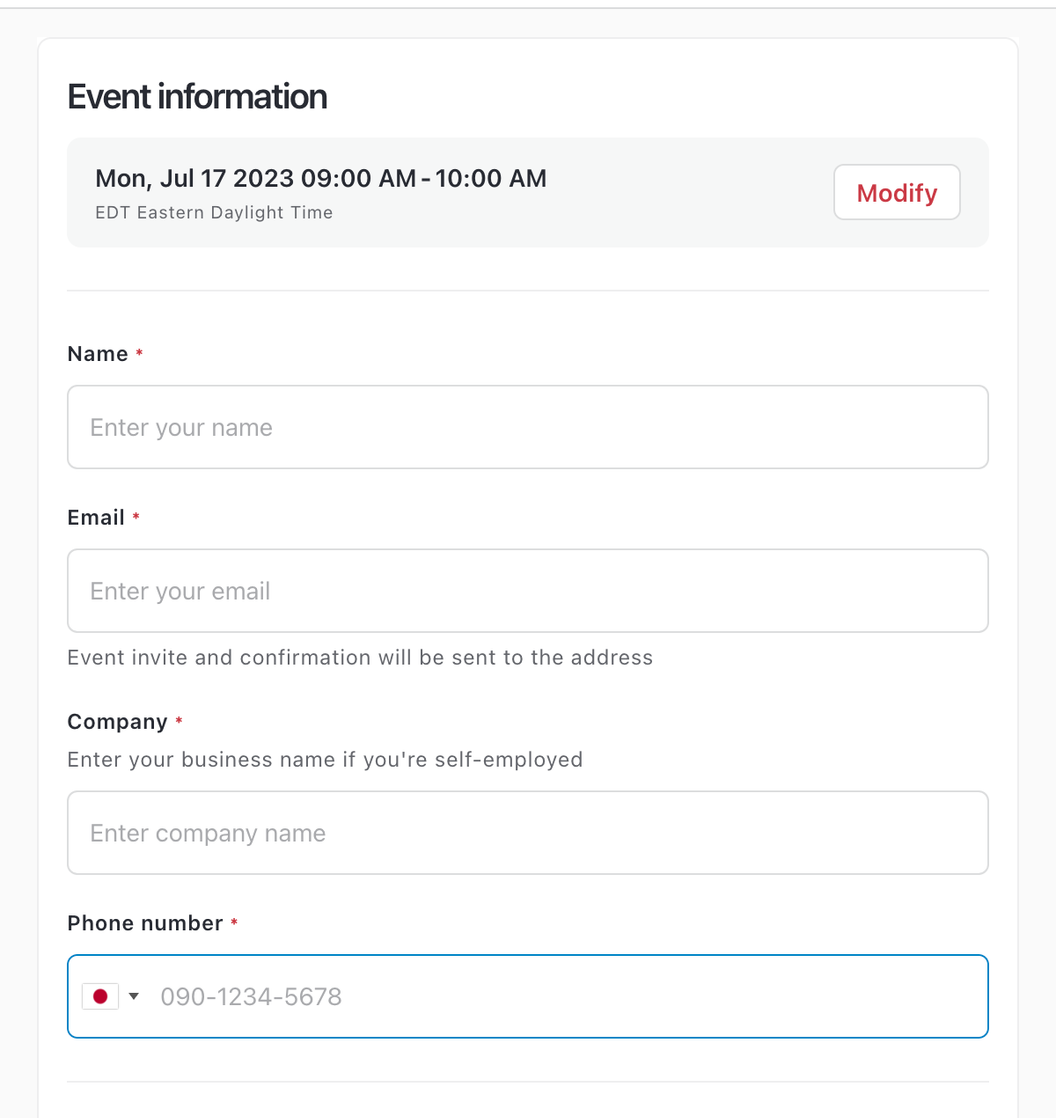Click into the phone number text field
The width and height of the screenshot is (1056, 1118).
click(567, 996)
